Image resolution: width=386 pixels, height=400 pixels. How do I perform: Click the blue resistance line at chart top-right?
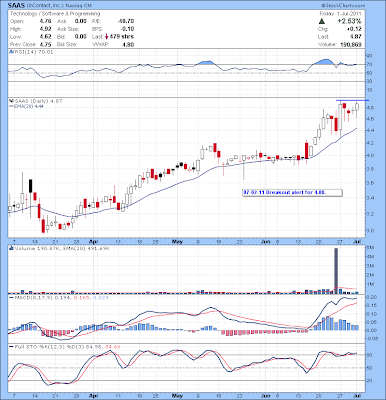click(x=352, y=100)
